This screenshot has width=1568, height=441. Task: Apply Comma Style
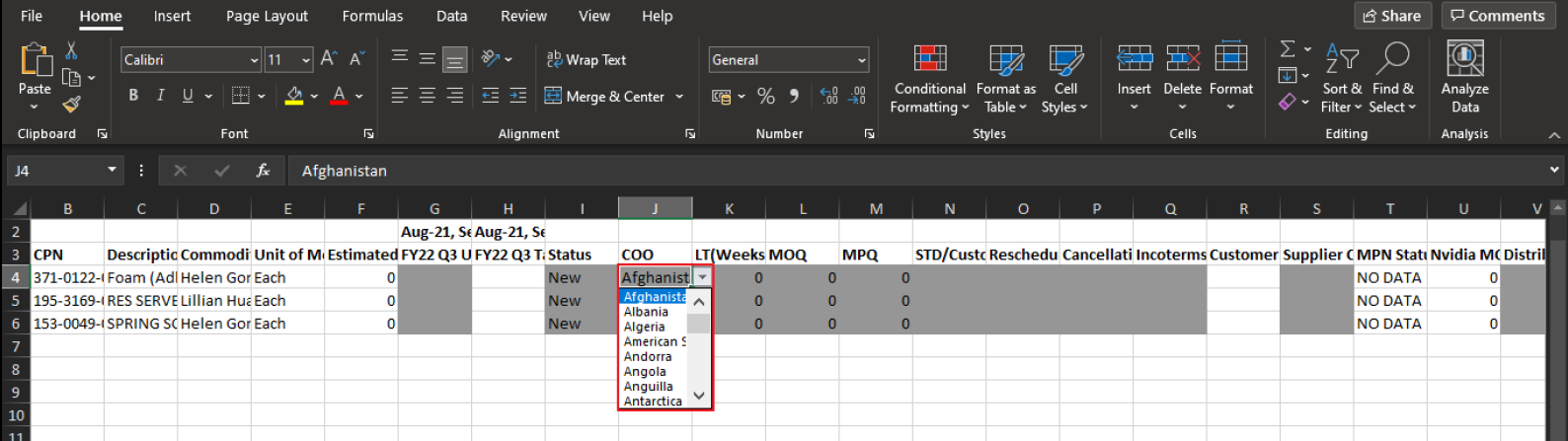(x=794, y=97)
